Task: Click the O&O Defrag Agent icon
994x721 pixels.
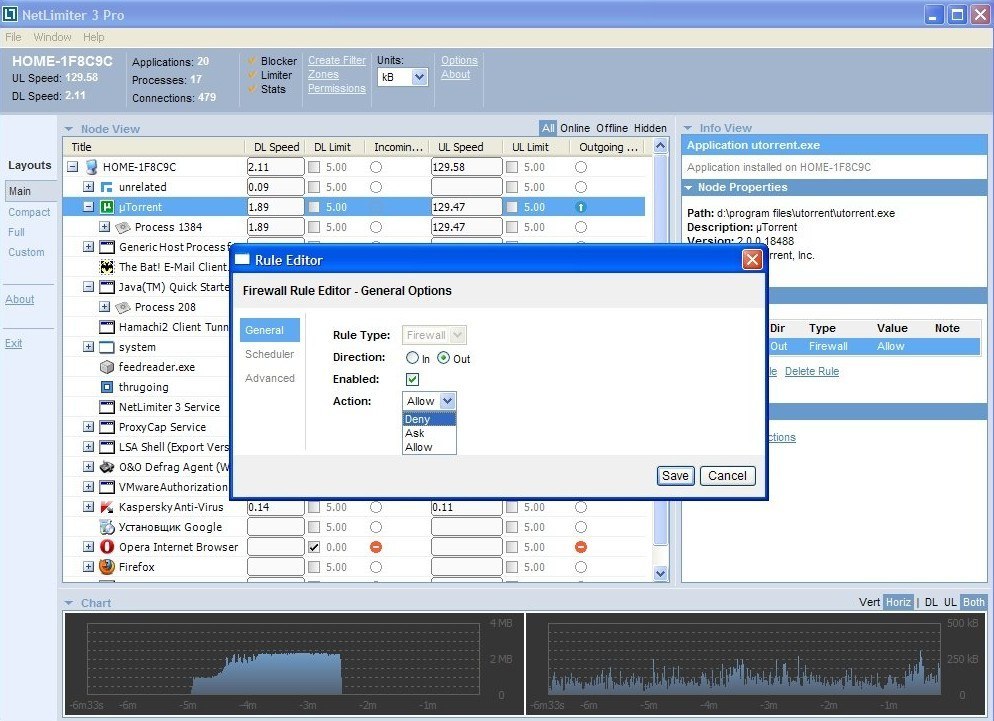Action: tap(107, 467)
